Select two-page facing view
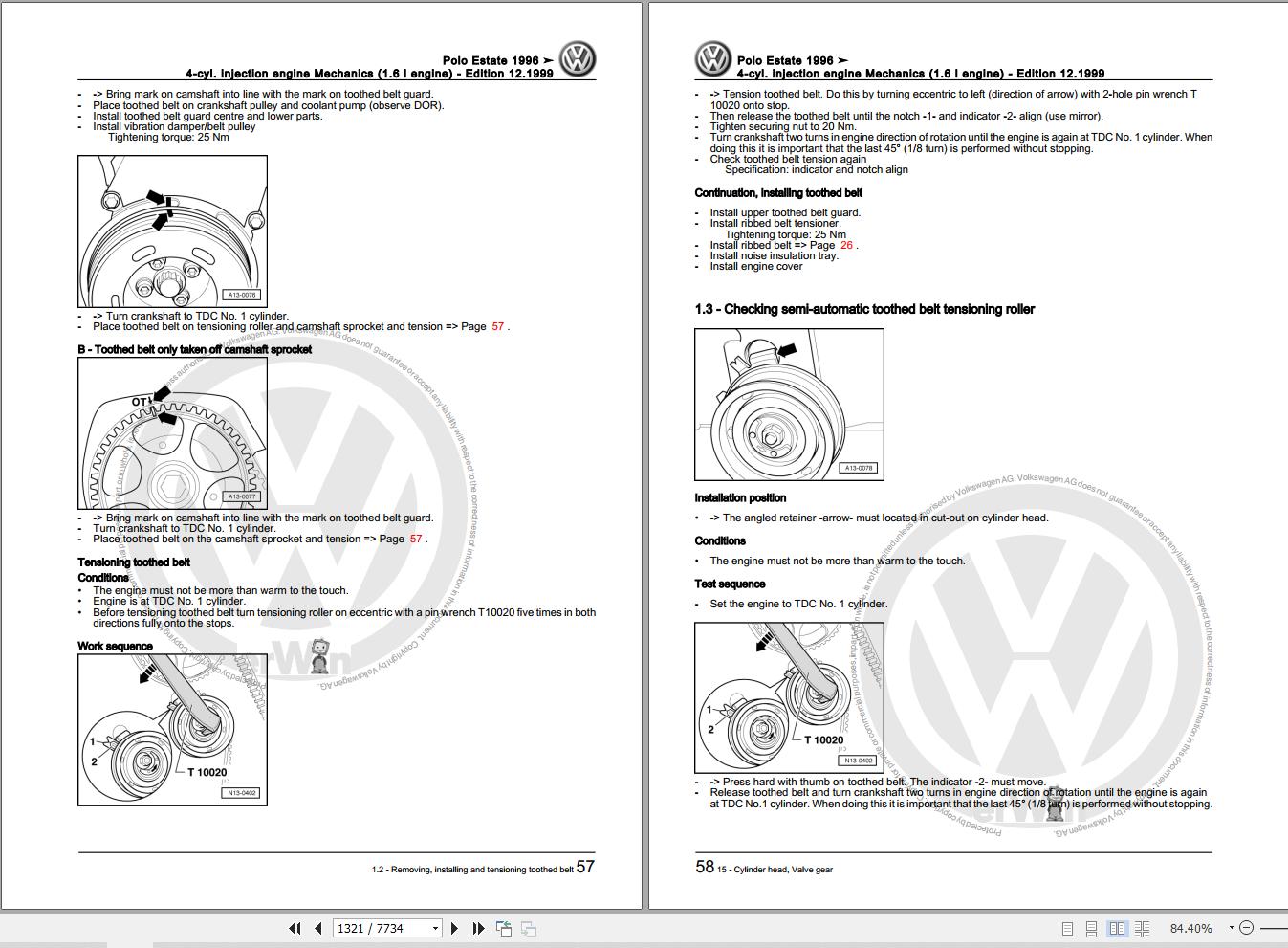This screenshot has width=1288, height=948. tap(1117, 928)
